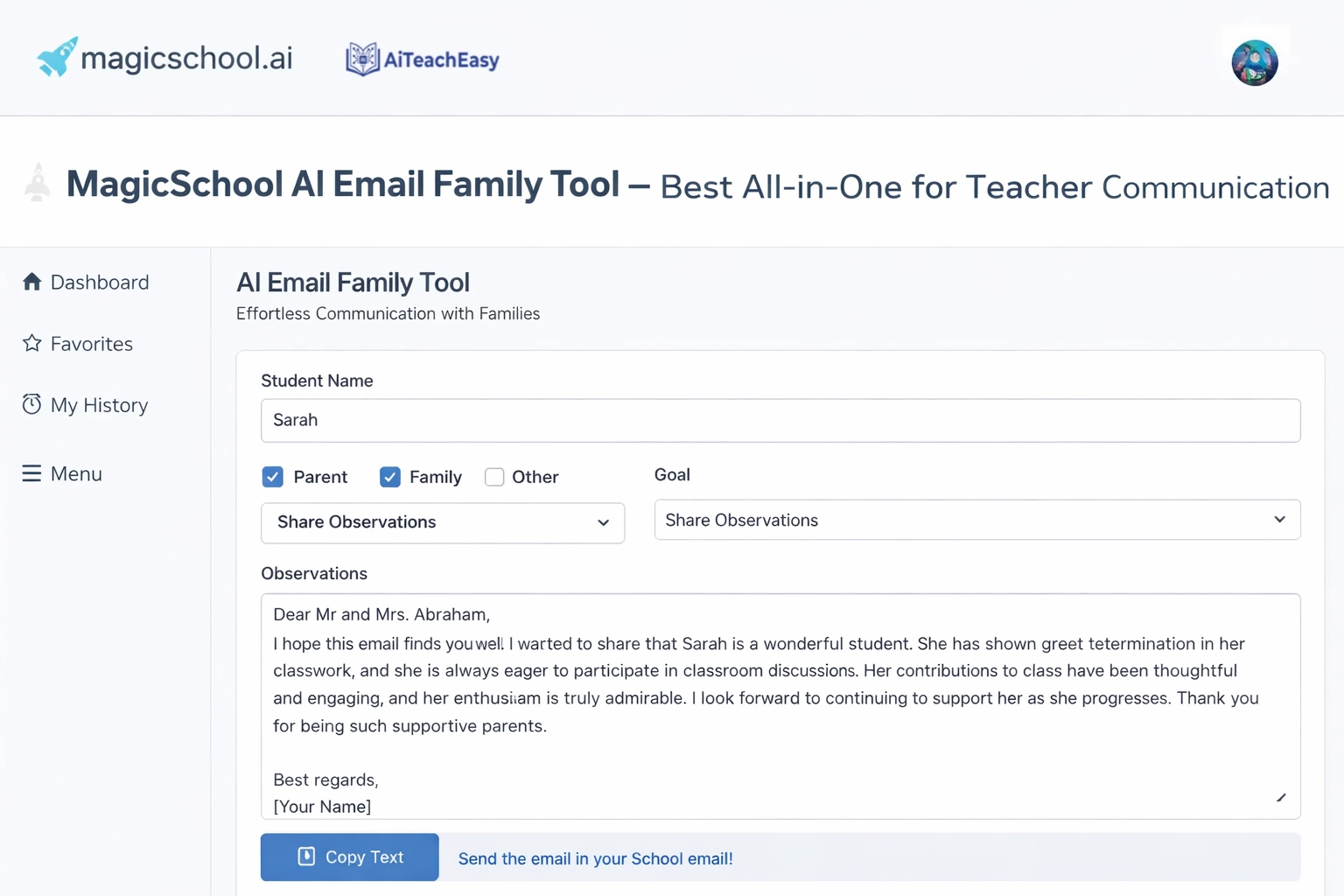Screen dimensions: 1344x896
Task: Select My History in the sidebar
Action: (x=99, y=404)
